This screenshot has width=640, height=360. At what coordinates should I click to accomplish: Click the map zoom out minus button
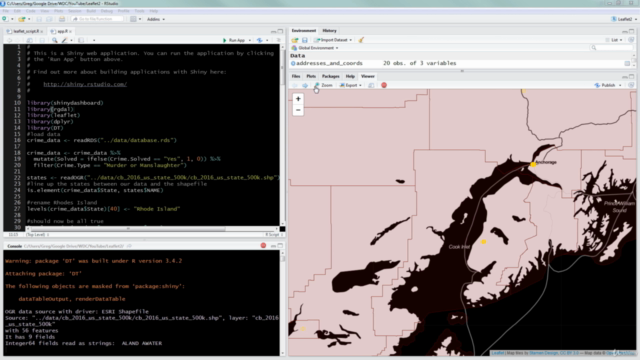pyautogui.click(x=298, y=110)
